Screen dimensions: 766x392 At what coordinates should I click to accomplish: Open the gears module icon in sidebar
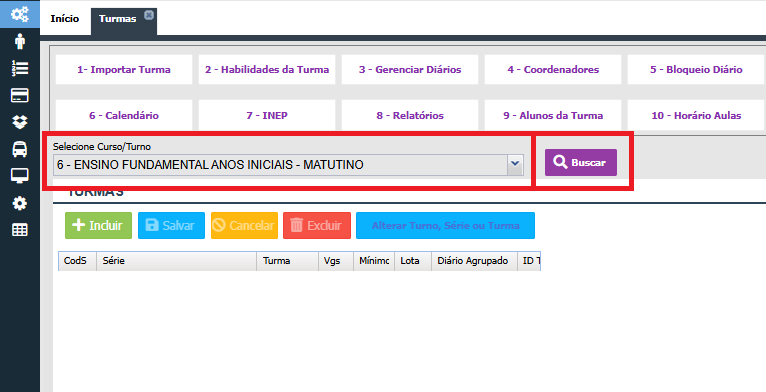(x=20, y=14)
